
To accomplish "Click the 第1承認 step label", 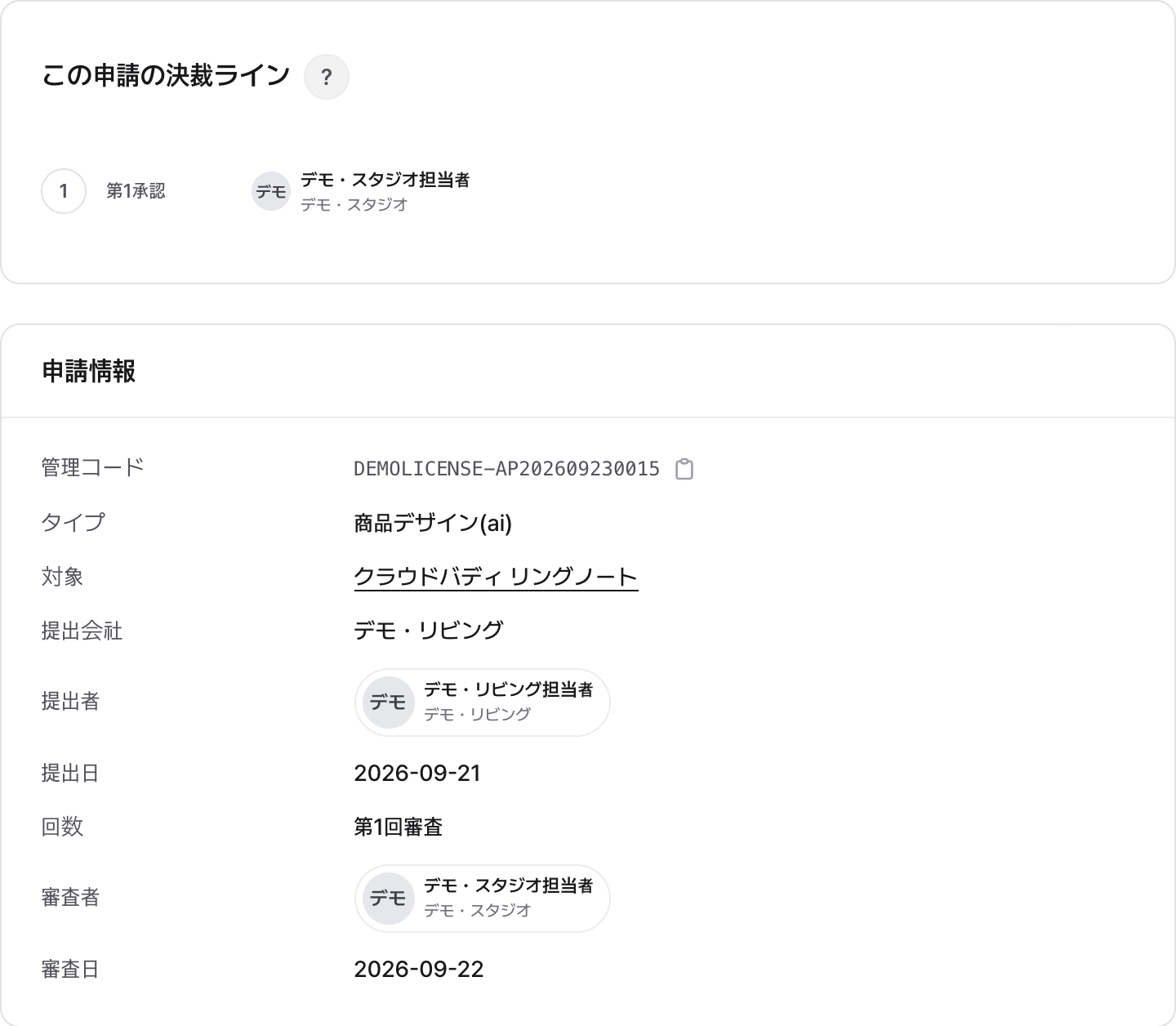I will coord(136,191).
